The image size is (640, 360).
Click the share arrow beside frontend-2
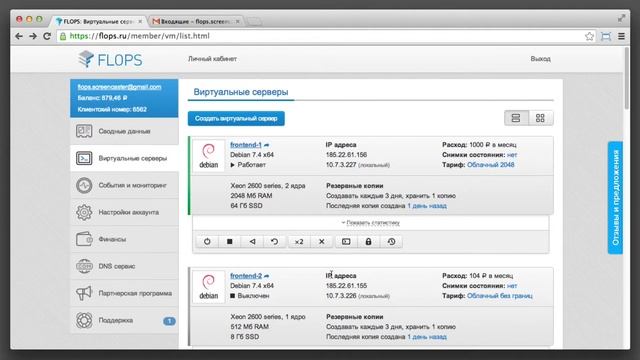(x=267, y=276)
